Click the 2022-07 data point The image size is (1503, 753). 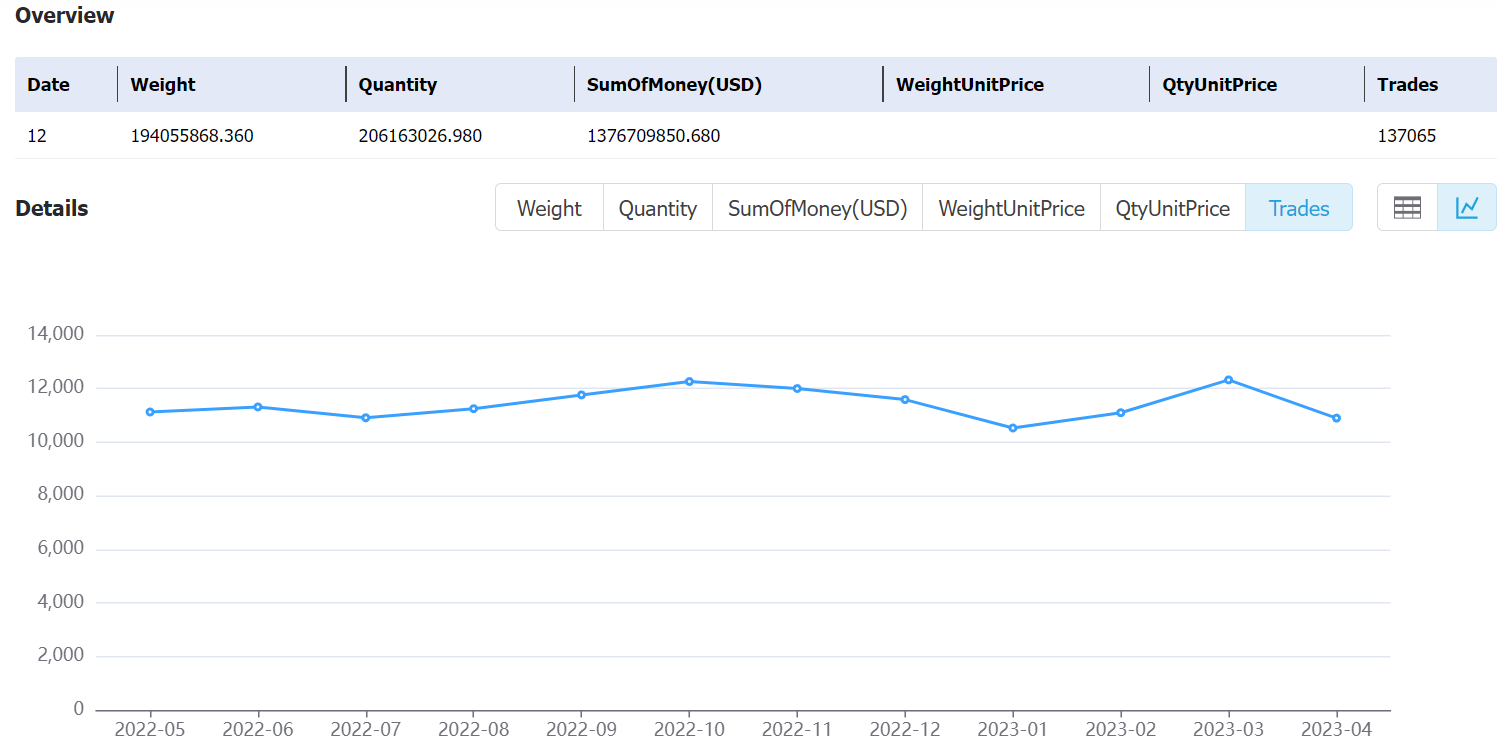pos(366,418)
